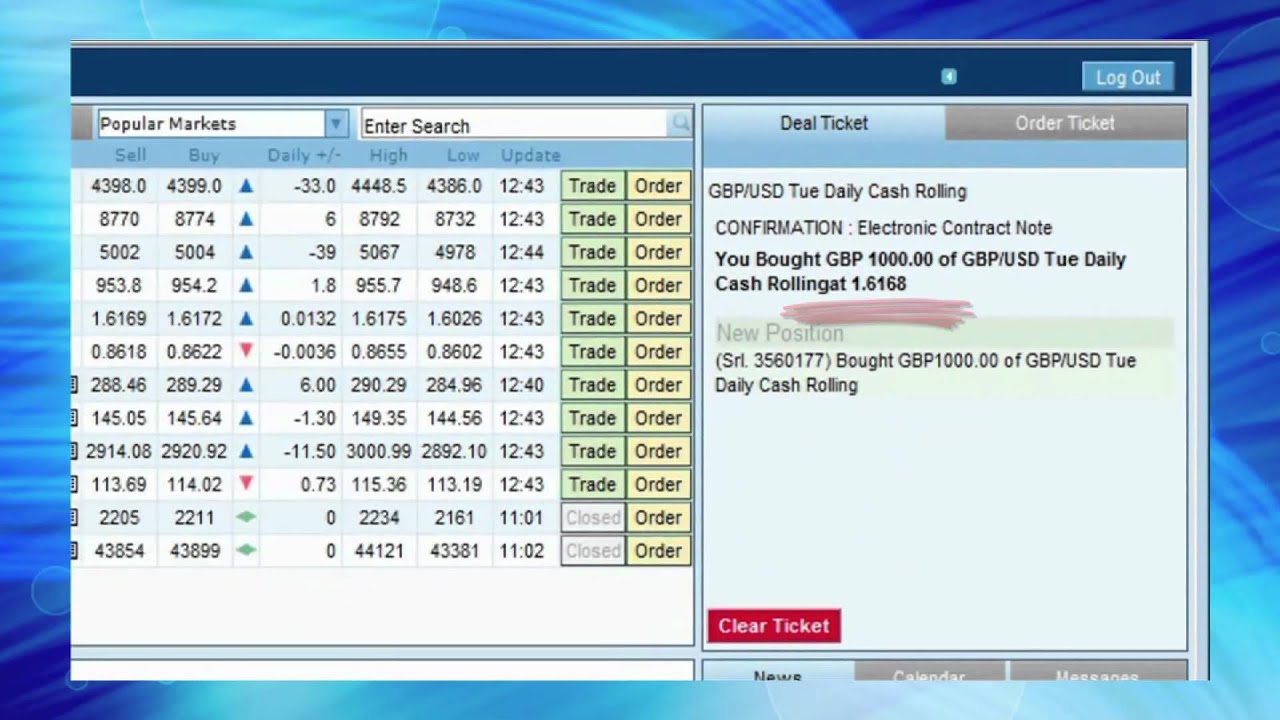
Task: Click the Log Out button
Action: [1127, 77]
